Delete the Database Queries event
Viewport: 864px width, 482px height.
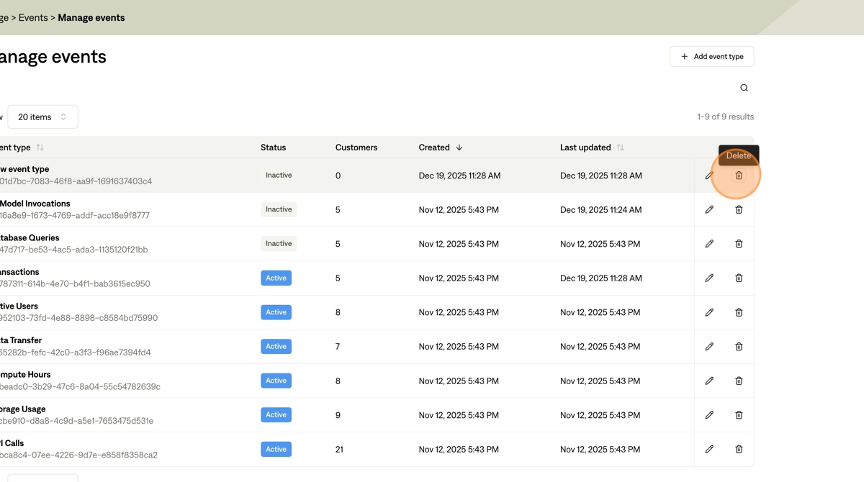coord(739,244)
